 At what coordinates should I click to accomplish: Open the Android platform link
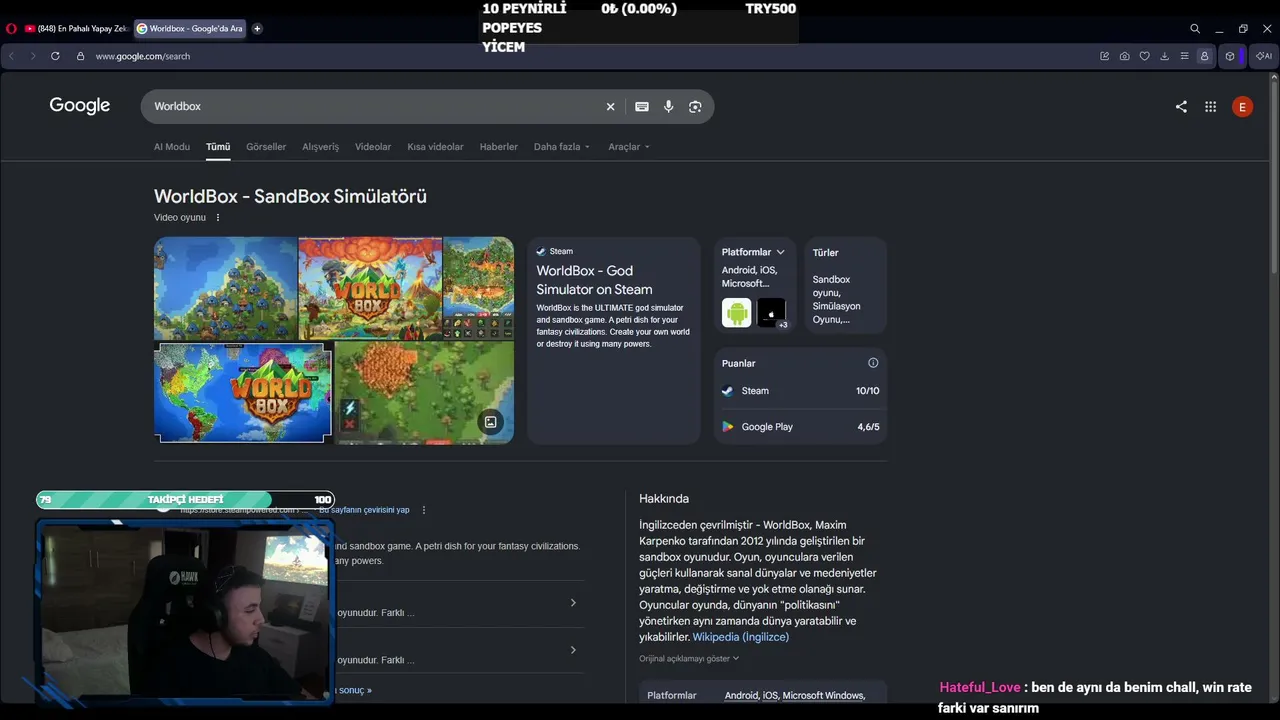[741, 696]
